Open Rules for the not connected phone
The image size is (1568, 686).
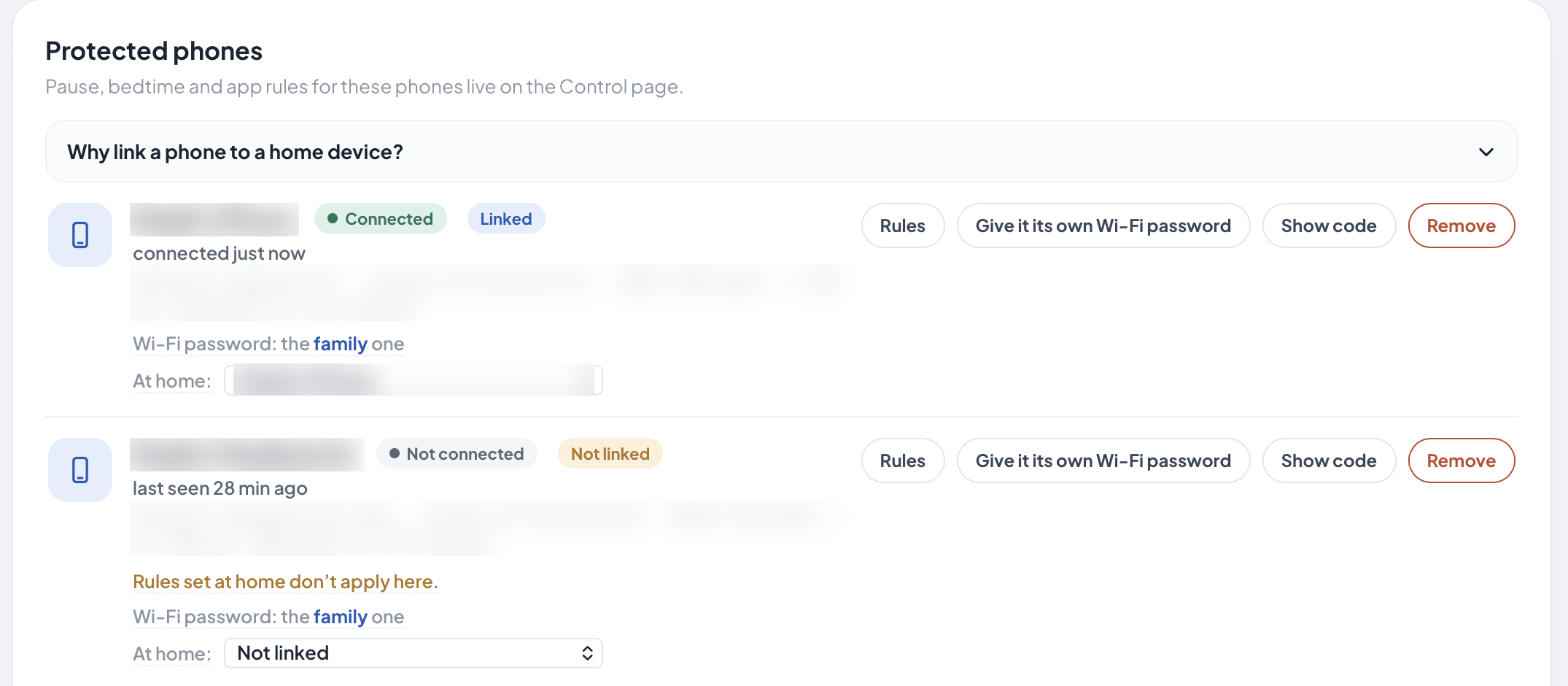pyautogui.click(x=902, y=460)
